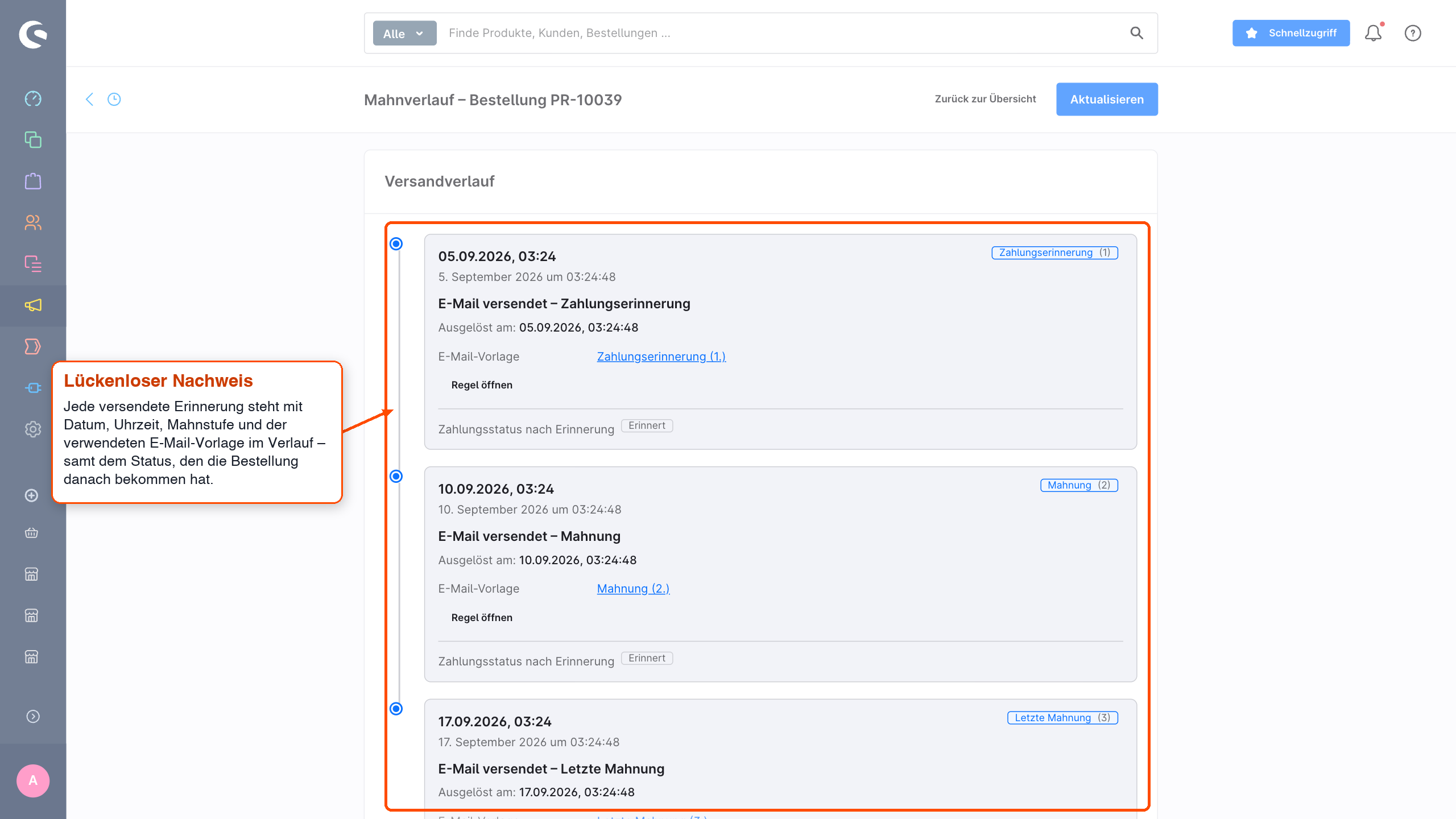This screenshot has height=819, width=1456.
Task: Click the 'Zahlungserinnerung (1)' badge
Action: pos(1054,253)
